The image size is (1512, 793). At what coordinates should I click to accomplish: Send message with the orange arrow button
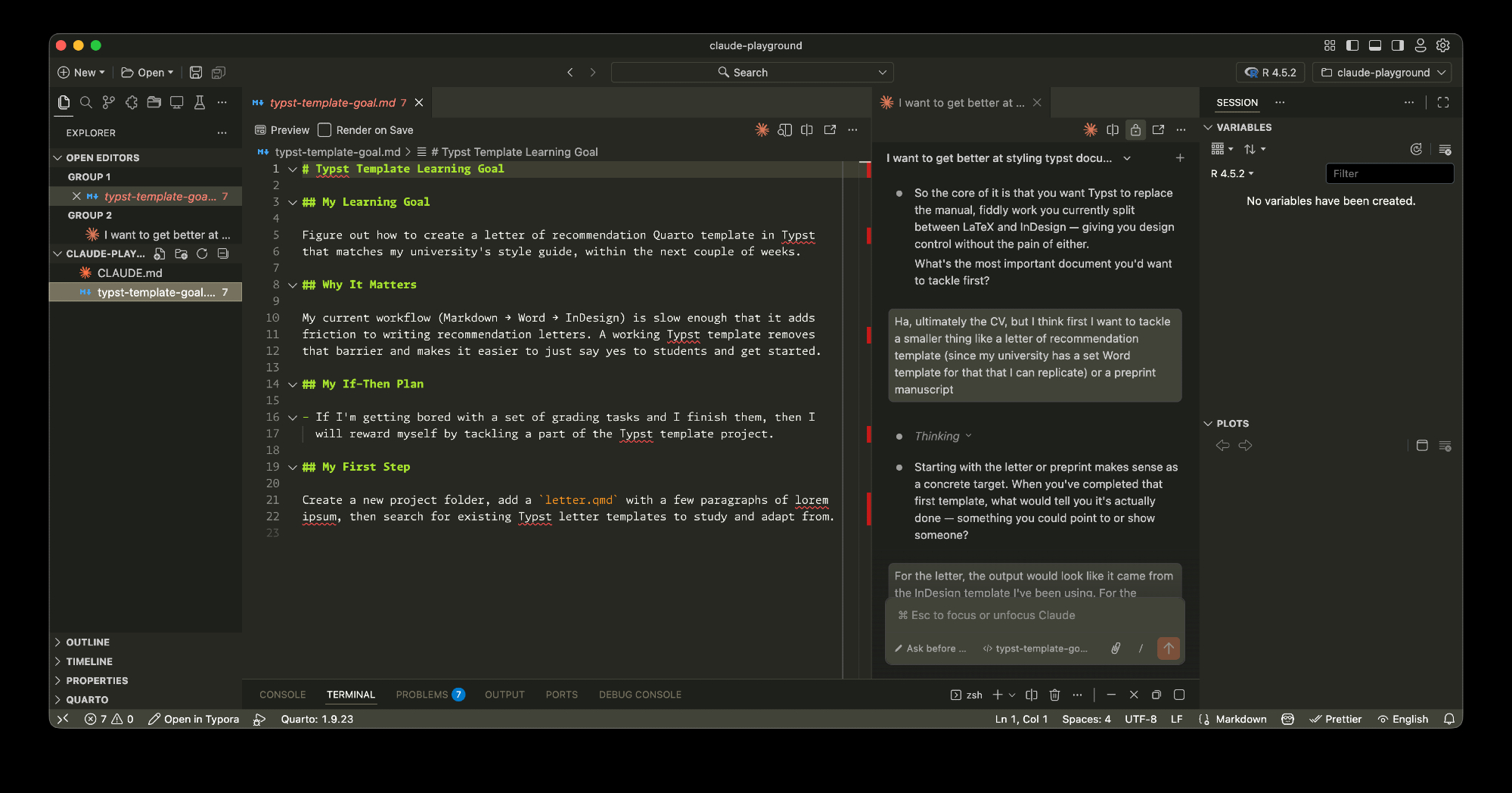1168,648
